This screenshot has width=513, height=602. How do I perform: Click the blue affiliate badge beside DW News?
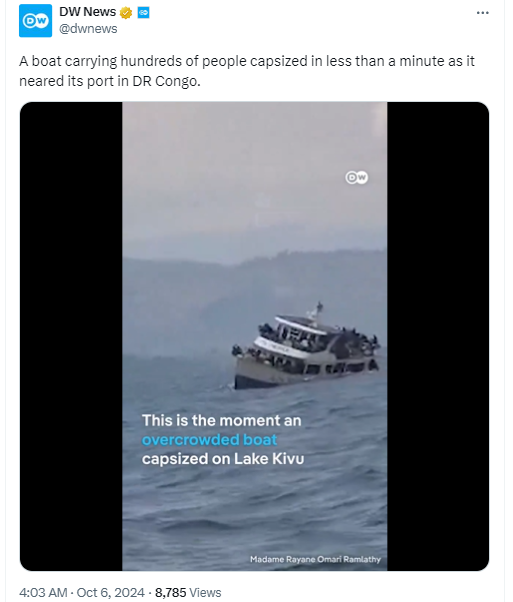coord(144,13)
